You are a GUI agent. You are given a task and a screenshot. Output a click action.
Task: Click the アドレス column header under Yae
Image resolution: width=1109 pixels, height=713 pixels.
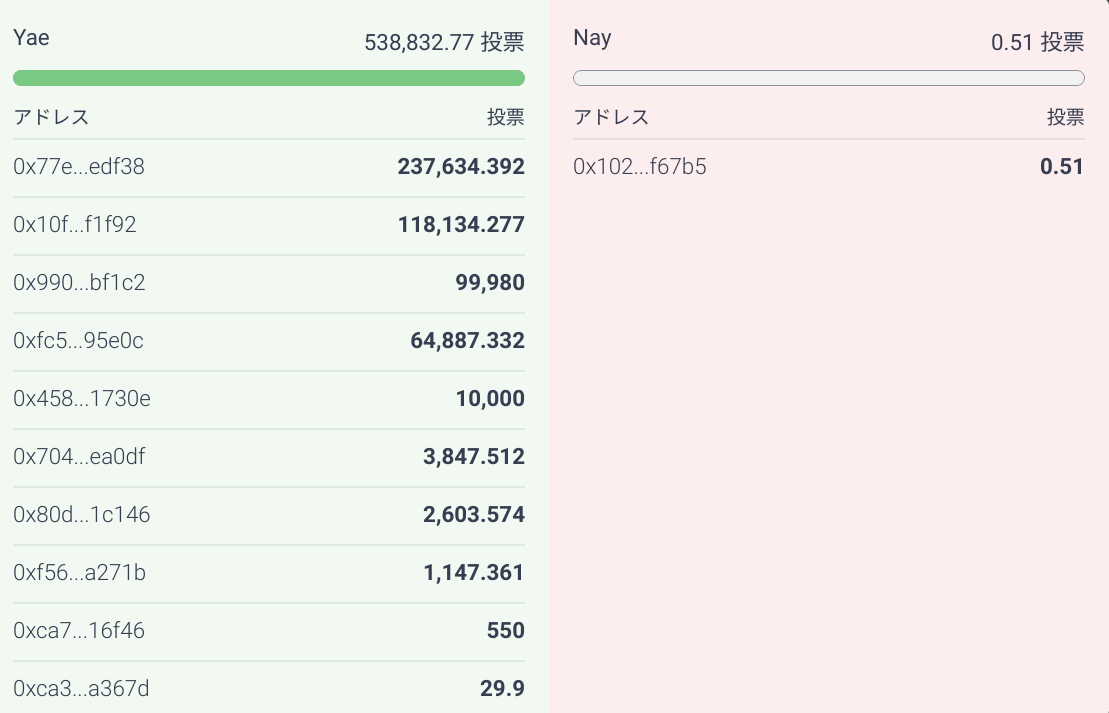click(51, 117)
